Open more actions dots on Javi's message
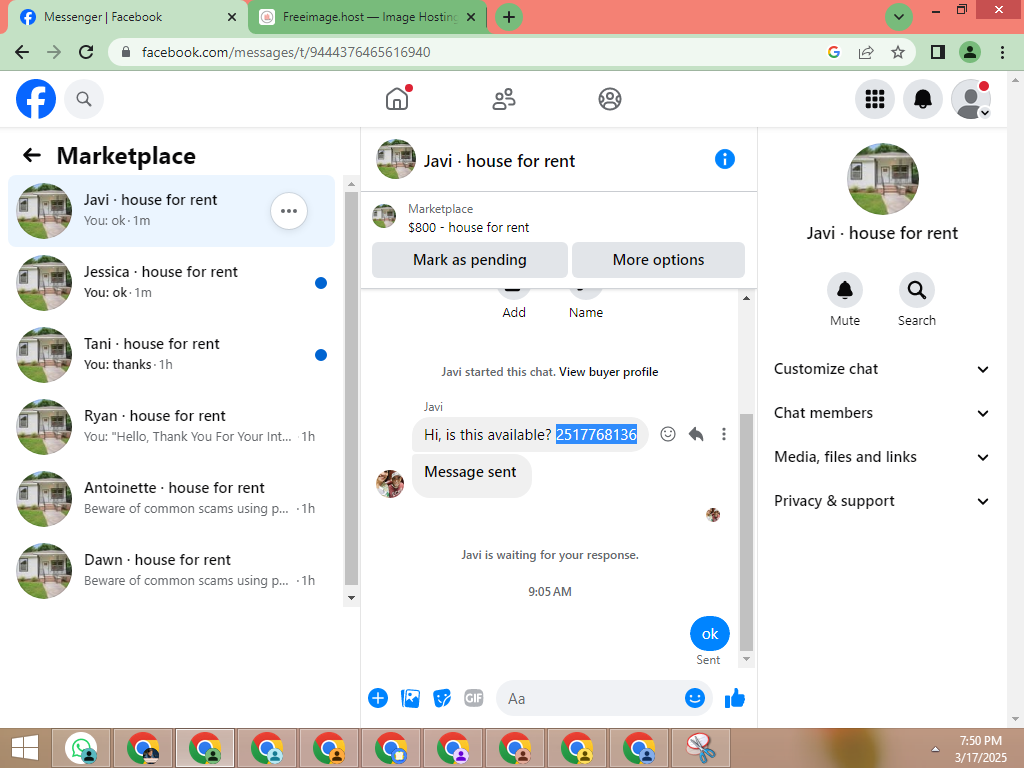The height and width of the screenshot is (768, 1024). (724, 434)
